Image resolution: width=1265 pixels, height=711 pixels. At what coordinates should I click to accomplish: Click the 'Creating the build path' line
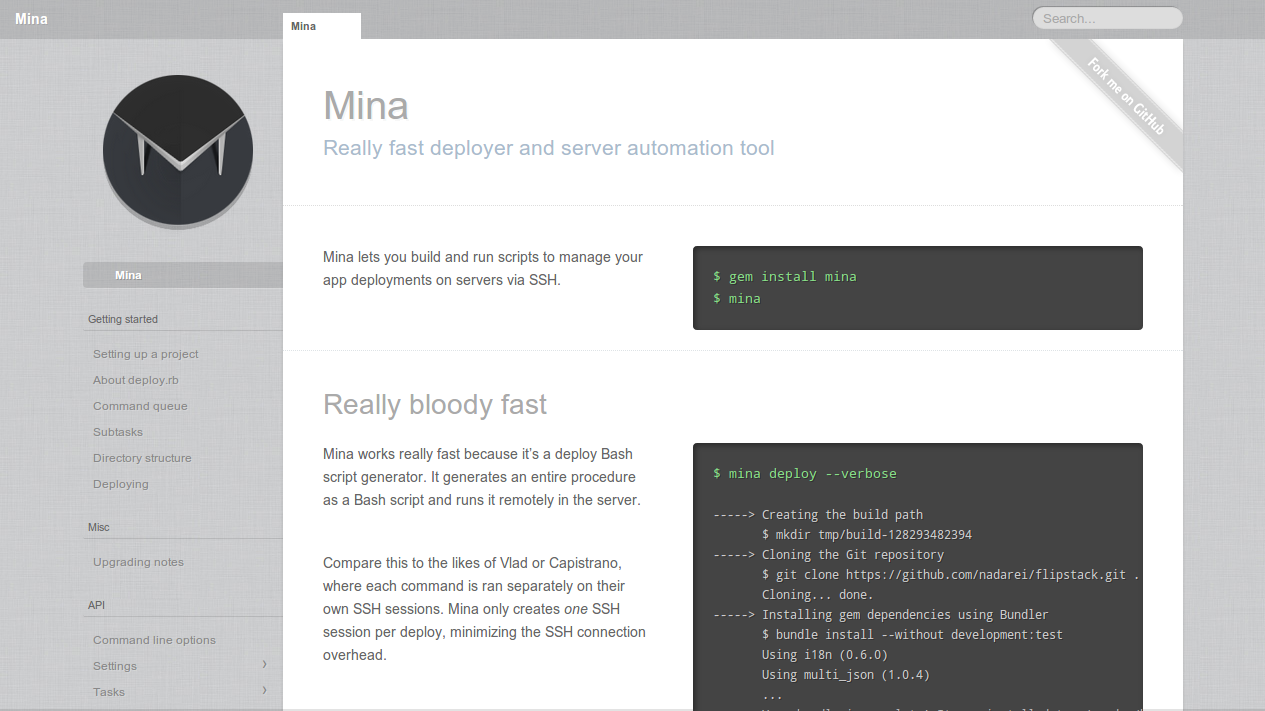(818, 514)
